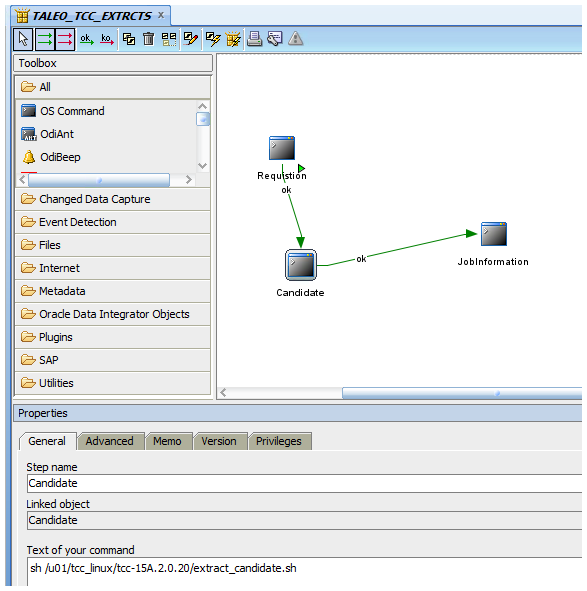Viewport: 587px width, 591px height.
Task: Click the duplicate selection toolbar icon
Action: click(129, 39)
